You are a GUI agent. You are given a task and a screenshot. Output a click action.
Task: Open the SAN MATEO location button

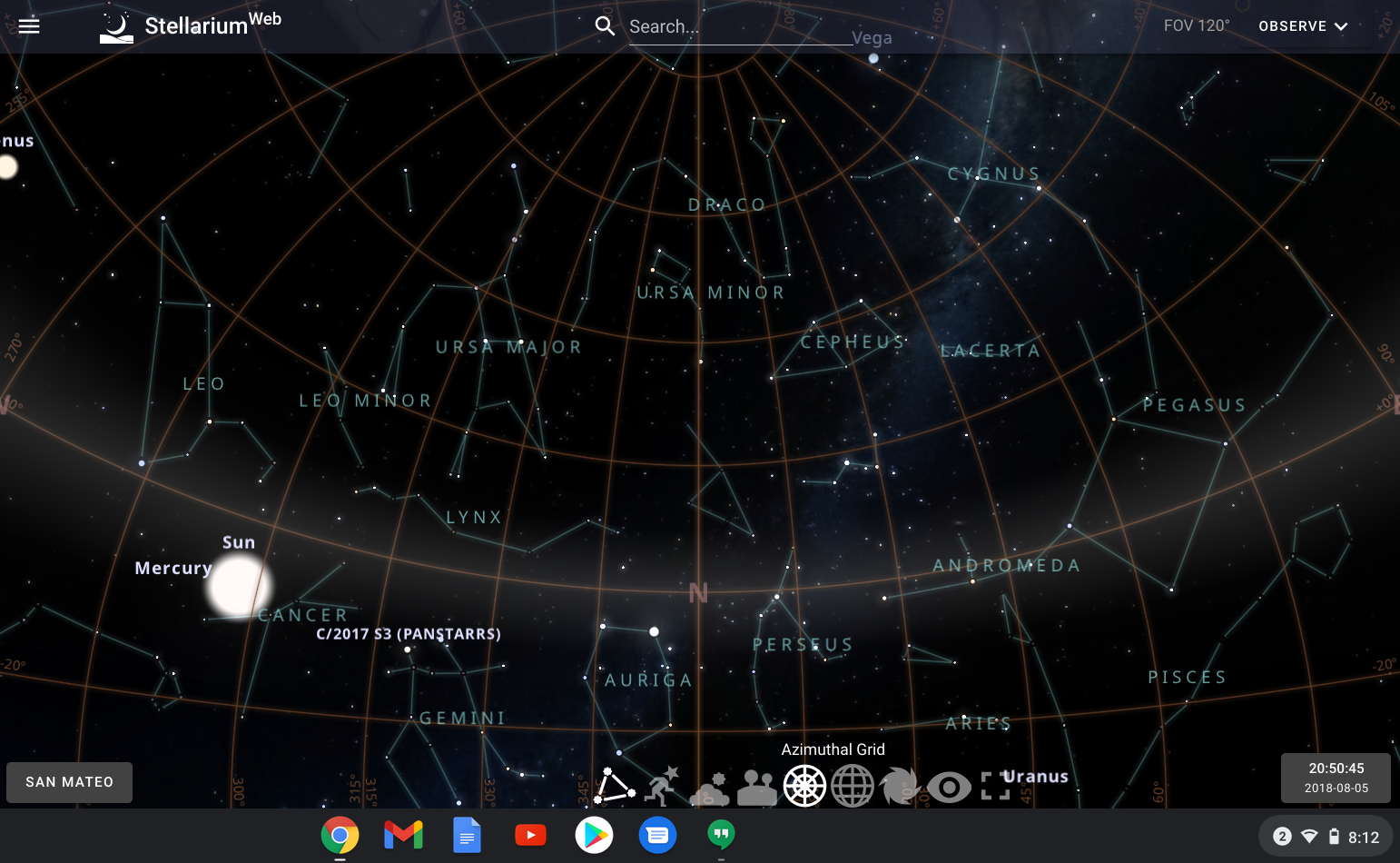point(70,782)
